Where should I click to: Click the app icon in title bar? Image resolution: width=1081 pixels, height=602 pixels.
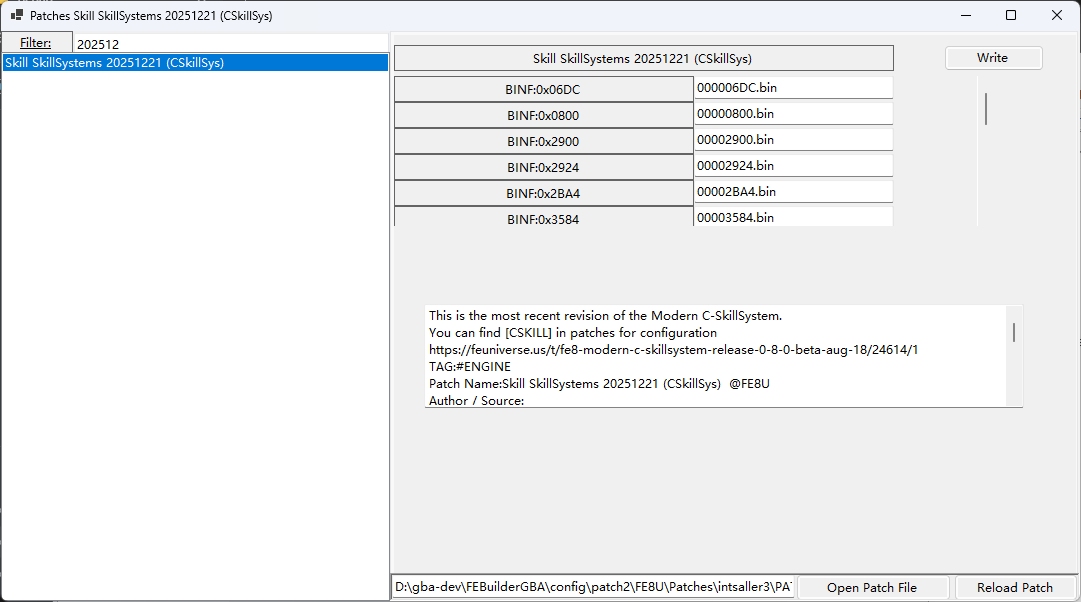[17, 16]
